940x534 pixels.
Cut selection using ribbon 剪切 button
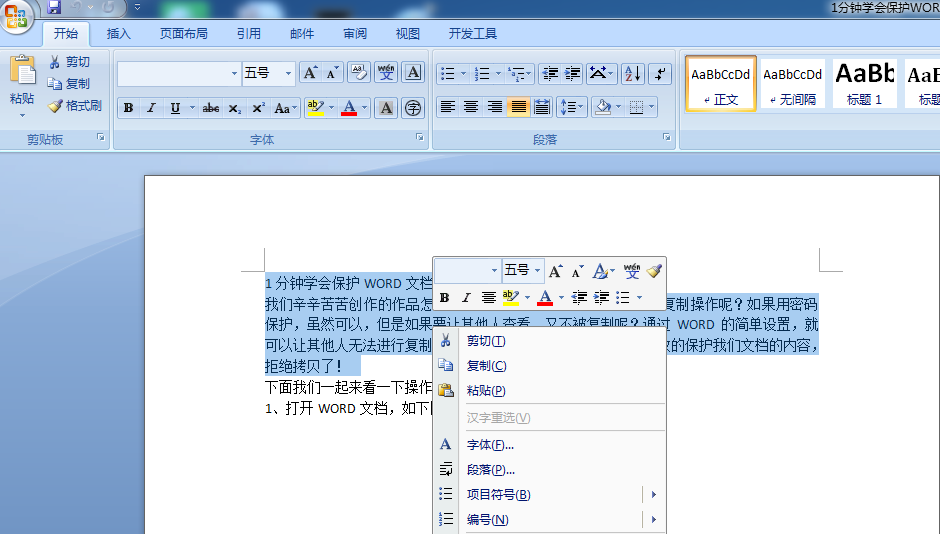coord(69,62)
